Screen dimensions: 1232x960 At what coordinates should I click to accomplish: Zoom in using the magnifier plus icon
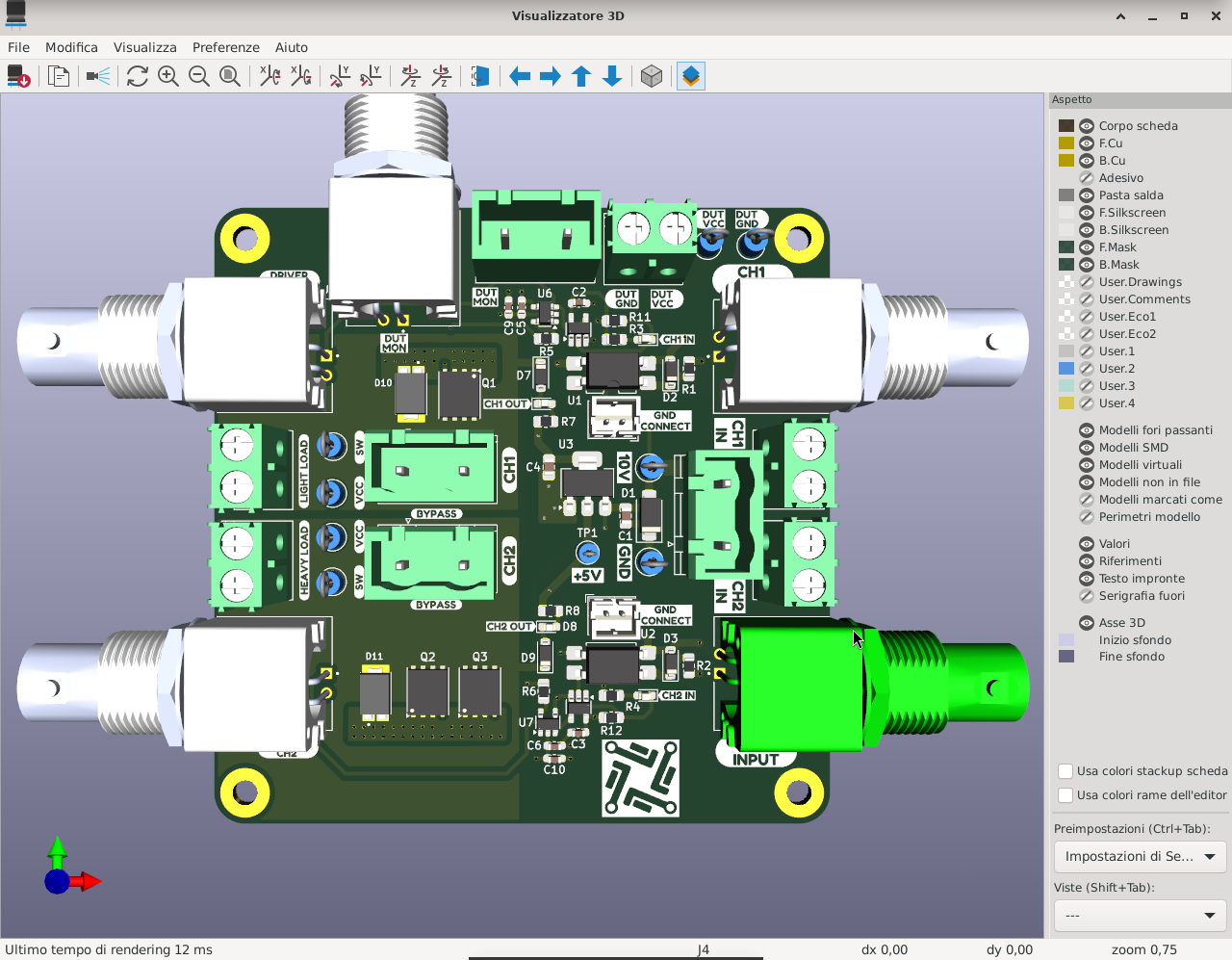tap(168, 76)
